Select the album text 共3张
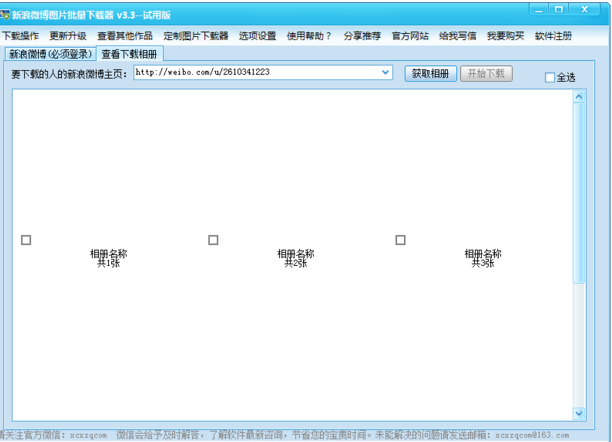The width and height of the screenshot is (612, 442). [x=483, y=264]
